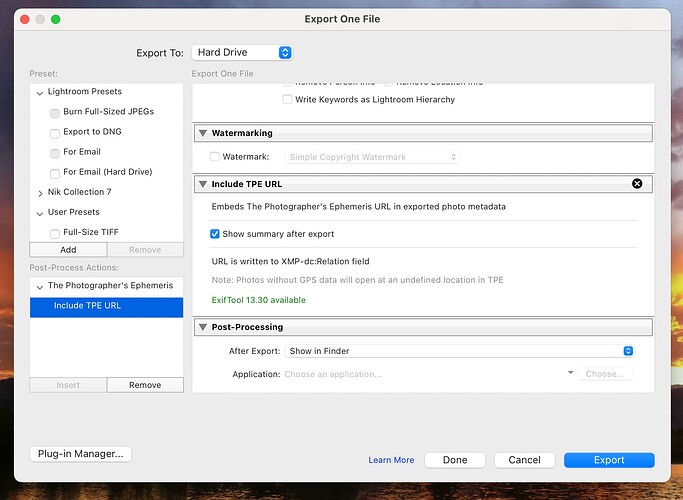Open the Export To Hard Drive dropdown
The image size is (683, 500).
242,53
